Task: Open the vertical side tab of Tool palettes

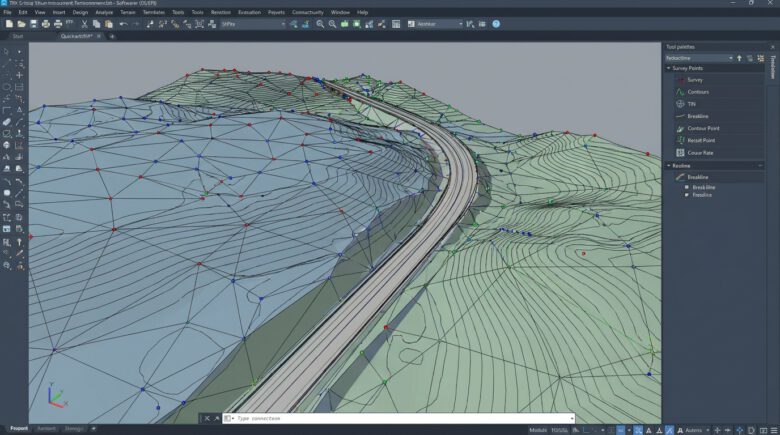Action: pos(773,67)
